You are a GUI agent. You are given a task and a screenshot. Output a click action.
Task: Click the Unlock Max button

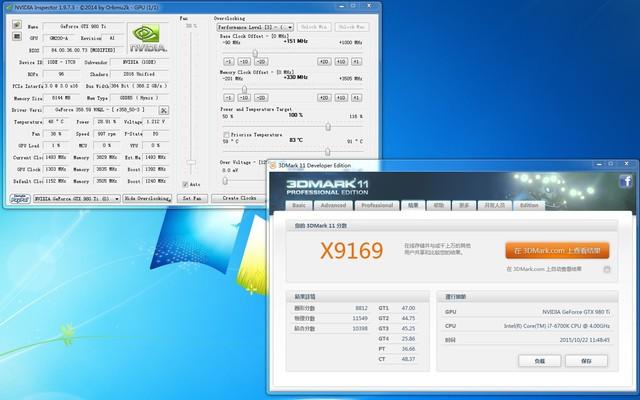pos(351,27)
